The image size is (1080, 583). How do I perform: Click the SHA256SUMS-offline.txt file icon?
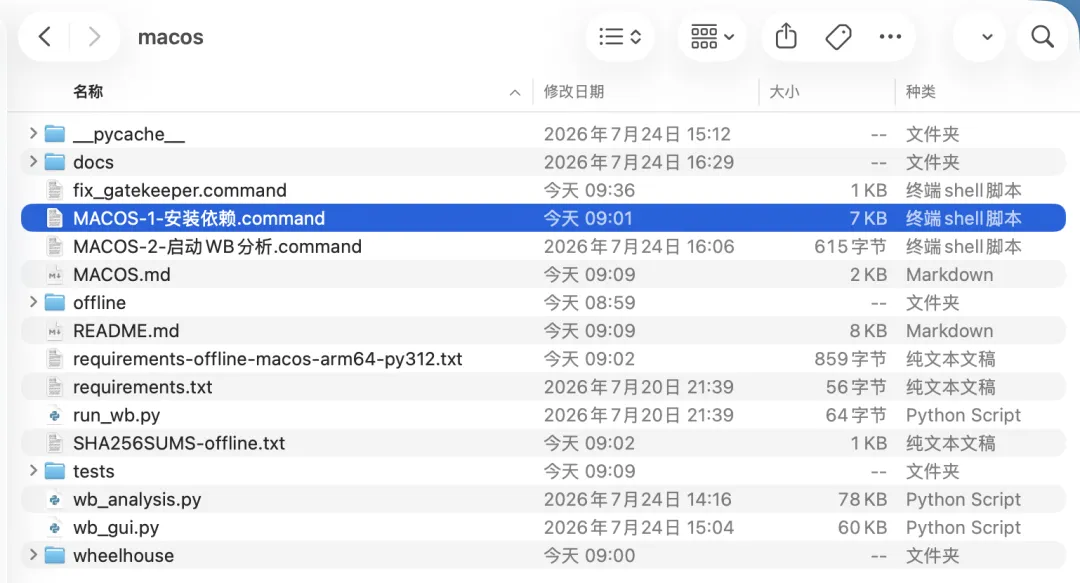(54, 443)
